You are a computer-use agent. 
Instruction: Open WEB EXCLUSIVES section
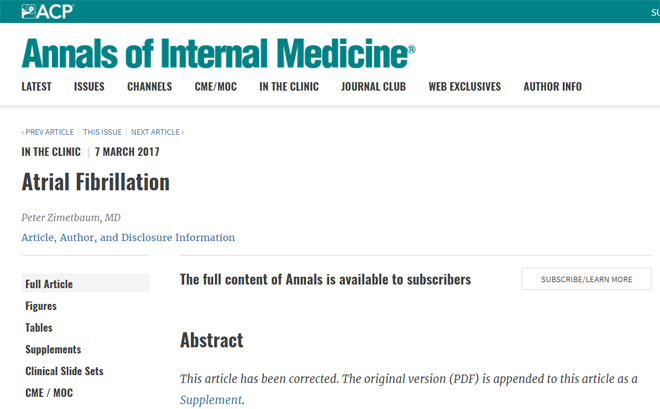(x=465, y=87)
